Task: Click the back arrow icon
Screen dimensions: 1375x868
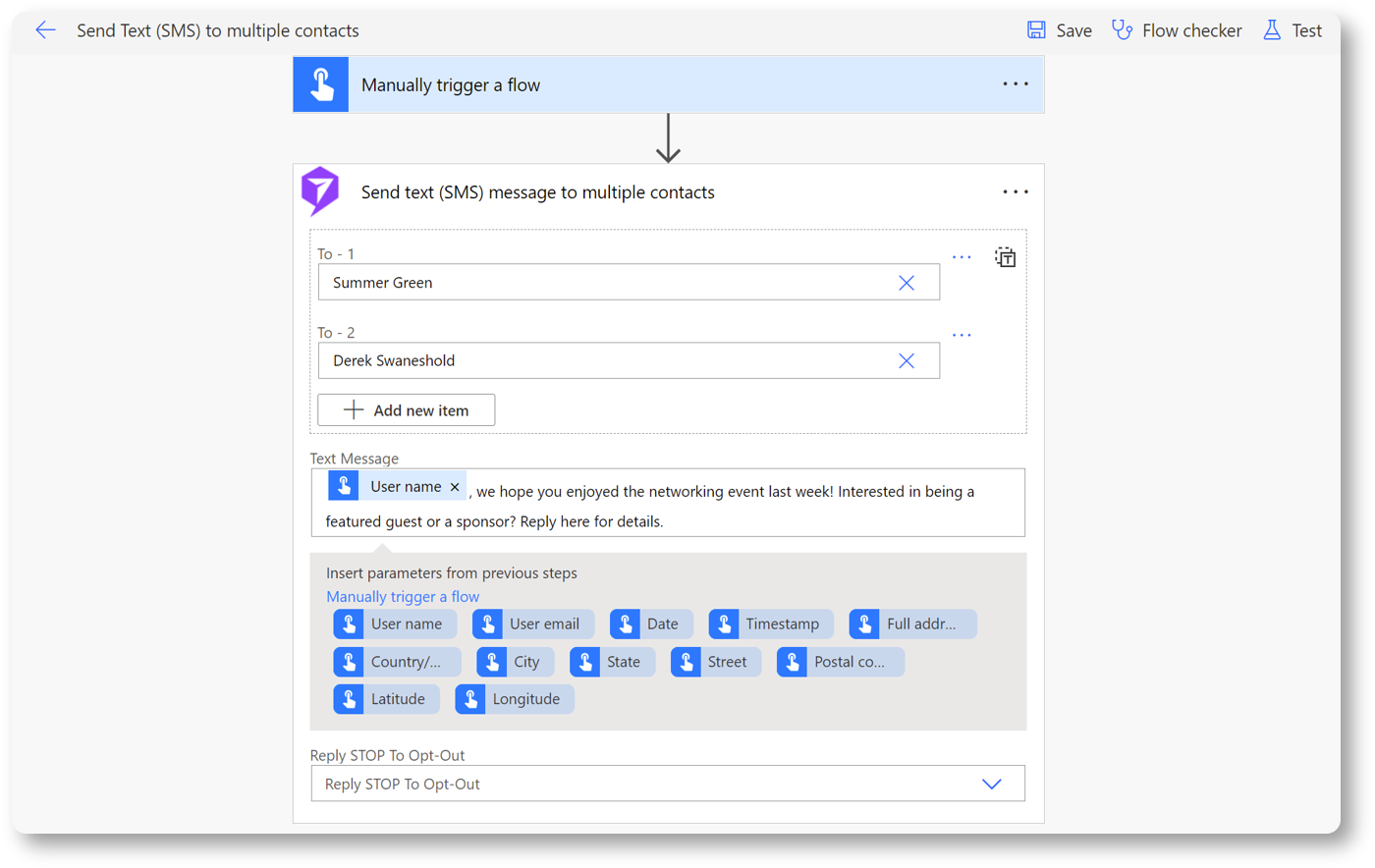Action: pyautogui.click(x=45, y=30)
